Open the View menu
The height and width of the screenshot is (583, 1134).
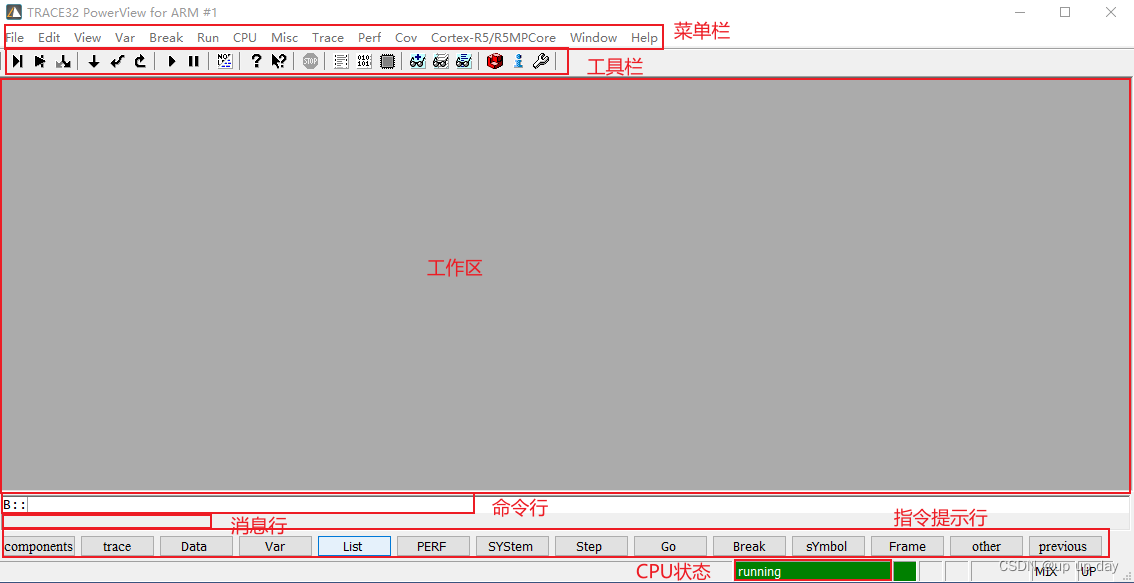[x=88, y=38]
